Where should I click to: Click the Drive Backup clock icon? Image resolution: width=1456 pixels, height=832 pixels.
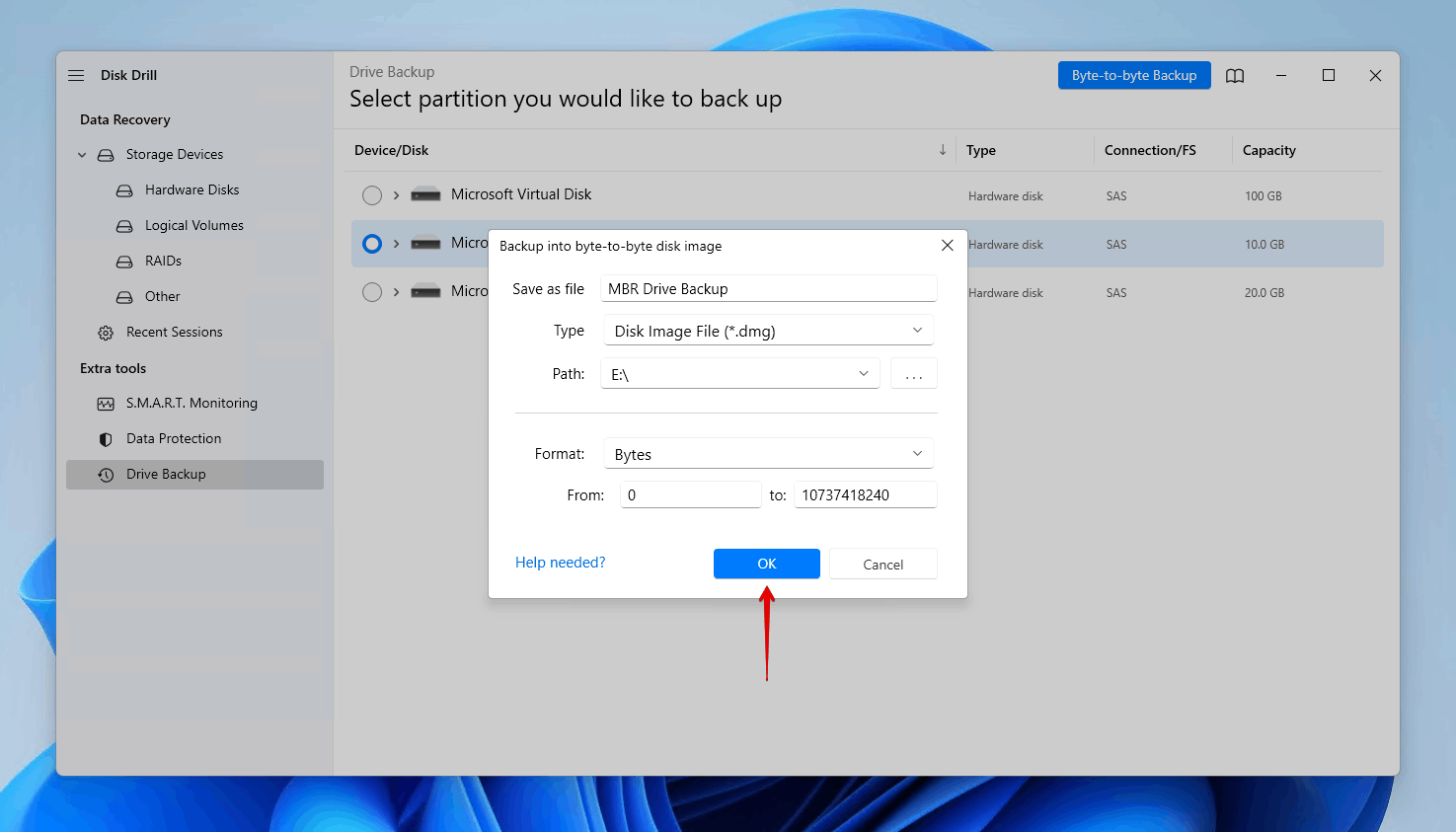pos(106,475)
